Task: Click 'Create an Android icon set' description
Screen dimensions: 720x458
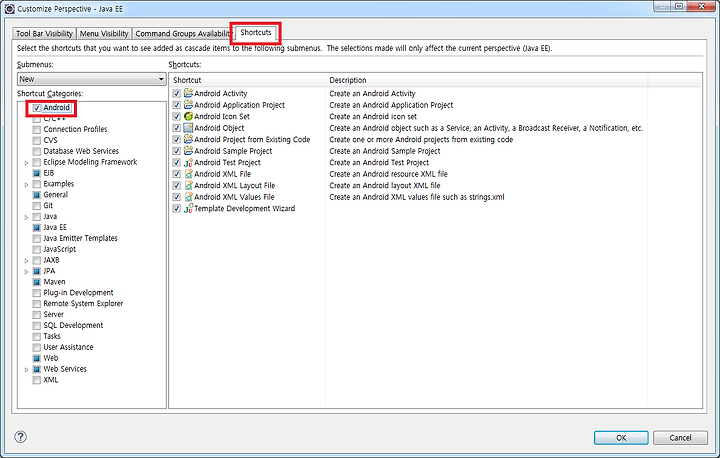Action: [x=373, y=117]
